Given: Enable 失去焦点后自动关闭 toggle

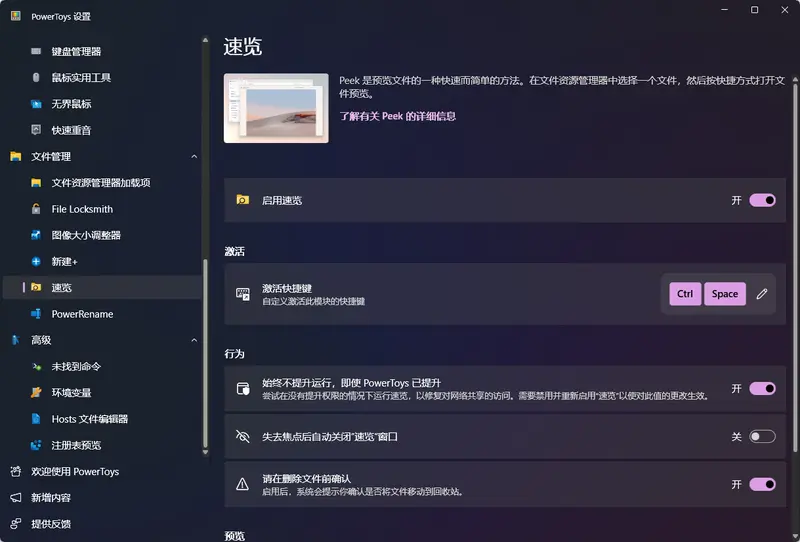Looking at the screenshot, I should [762, 436].
